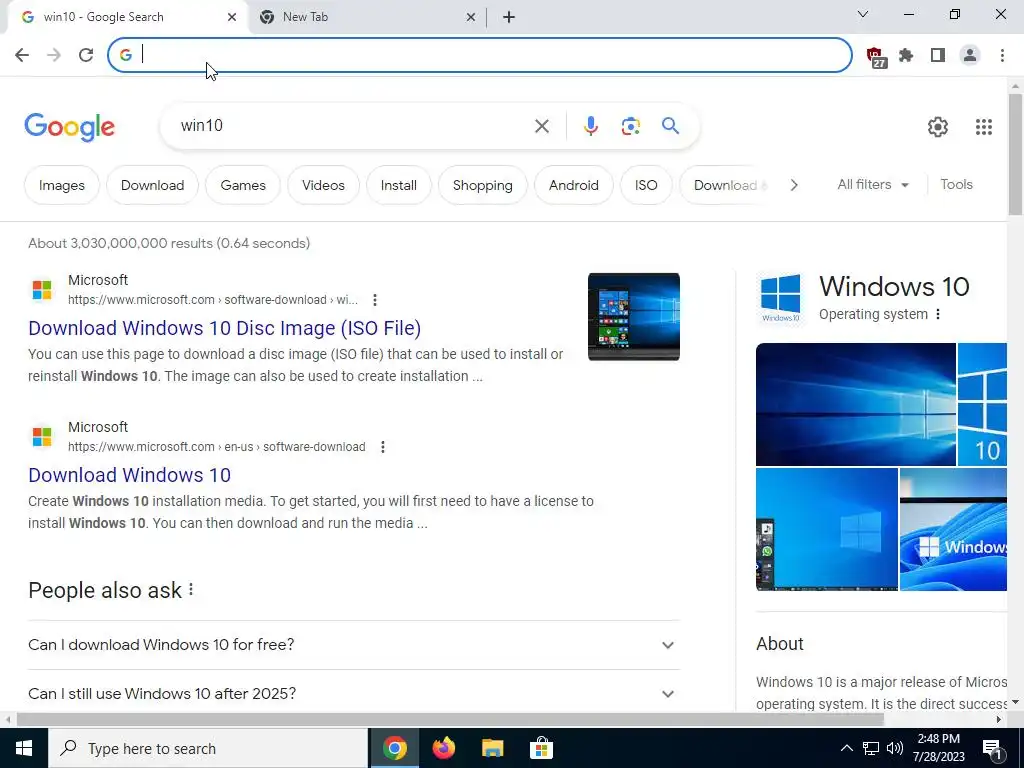1024x768 pixels.
Task: Open the Download Windows 10 result link
Action: (x=129, y=475)
